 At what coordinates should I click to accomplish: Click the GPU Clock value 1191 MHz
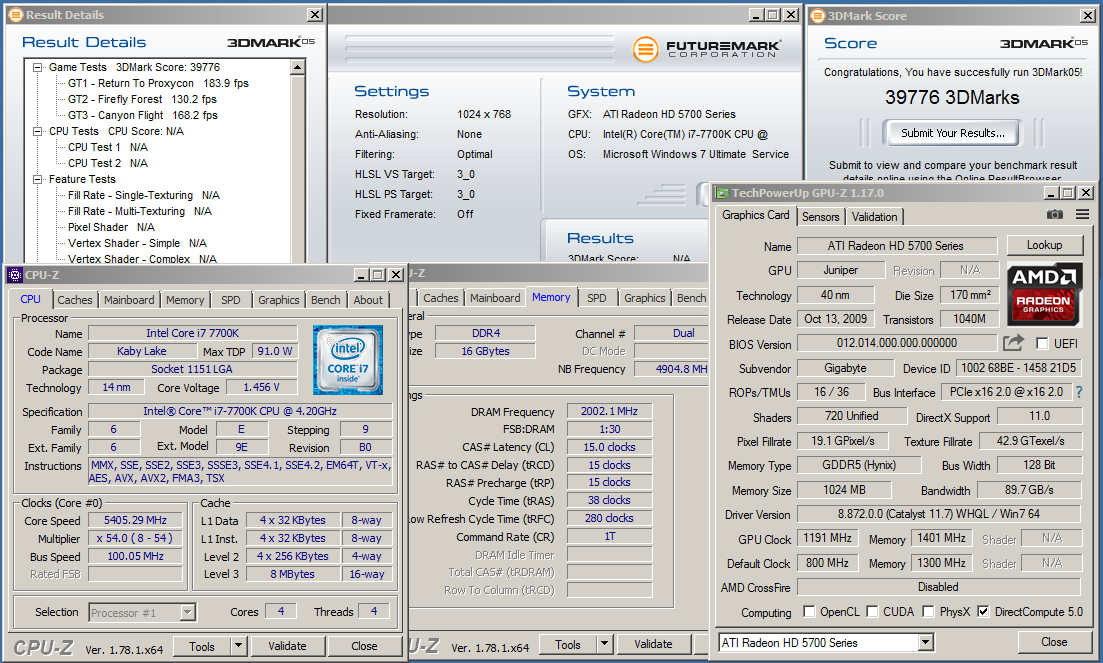pos(827,539)
